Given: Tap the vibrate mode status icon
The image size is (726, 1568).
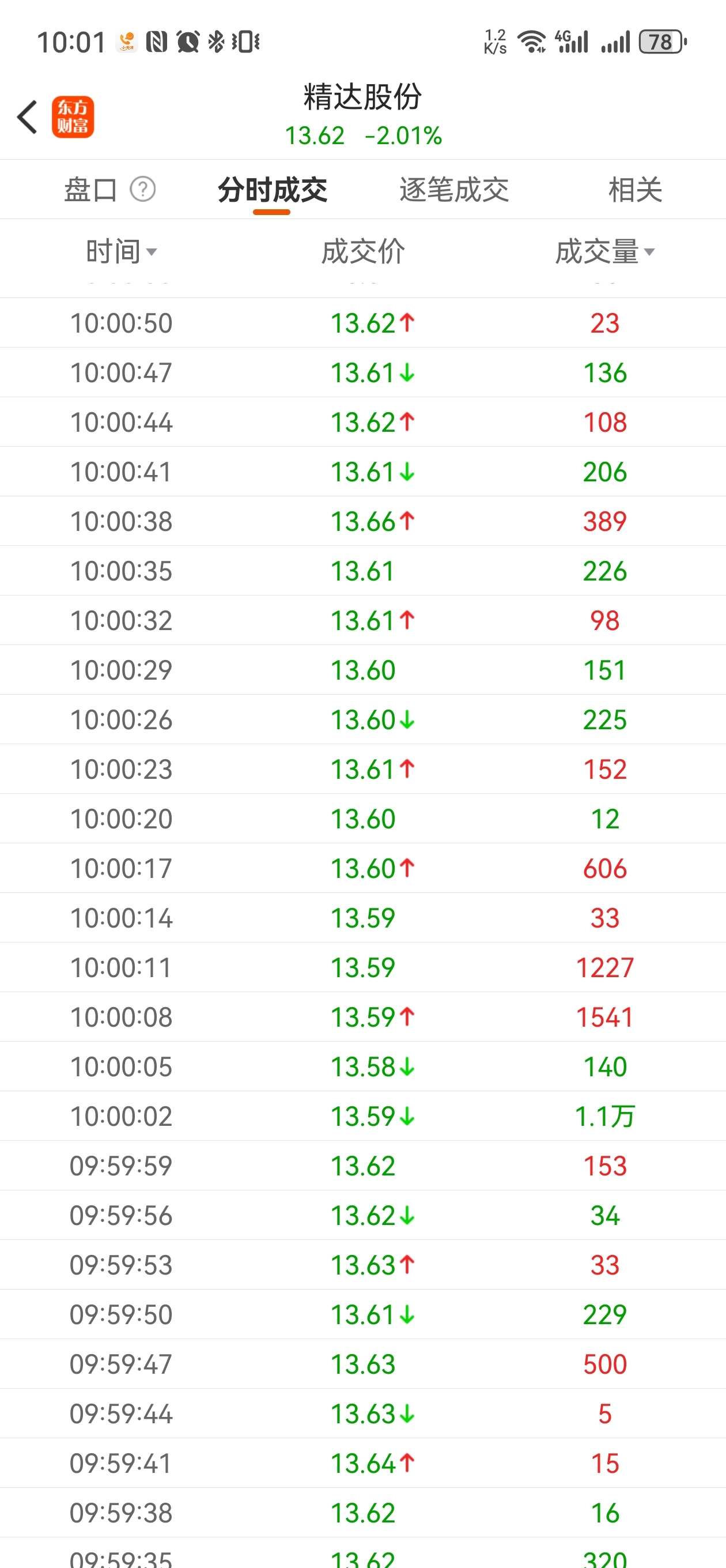Looking at the screenshot, I should click(x=246, y=42).
